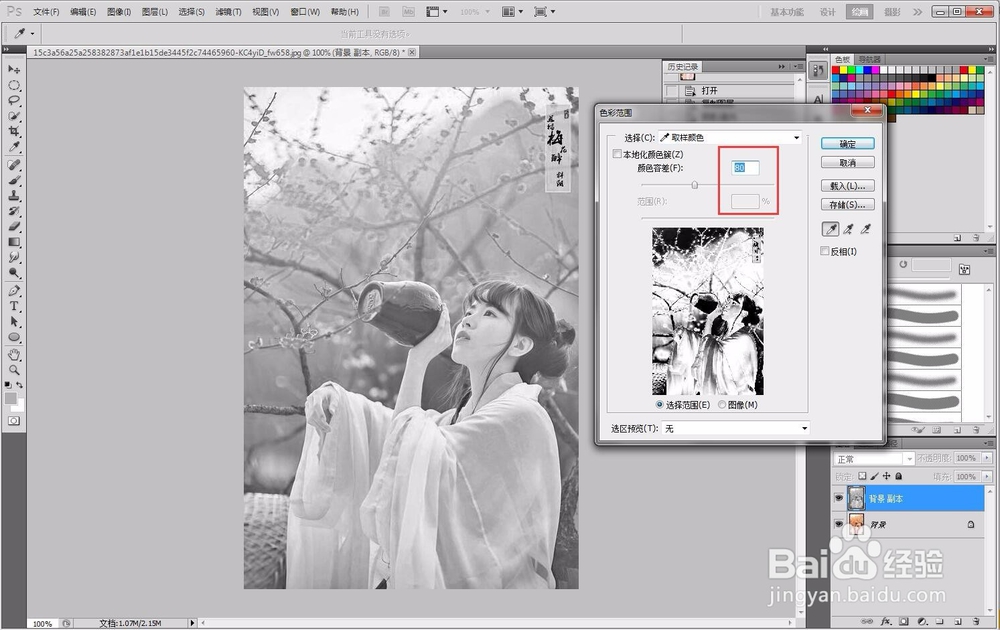Expand workspace list chevron in top bar
The height and width of the screenshot is (630, 1000).
point(917,11)
